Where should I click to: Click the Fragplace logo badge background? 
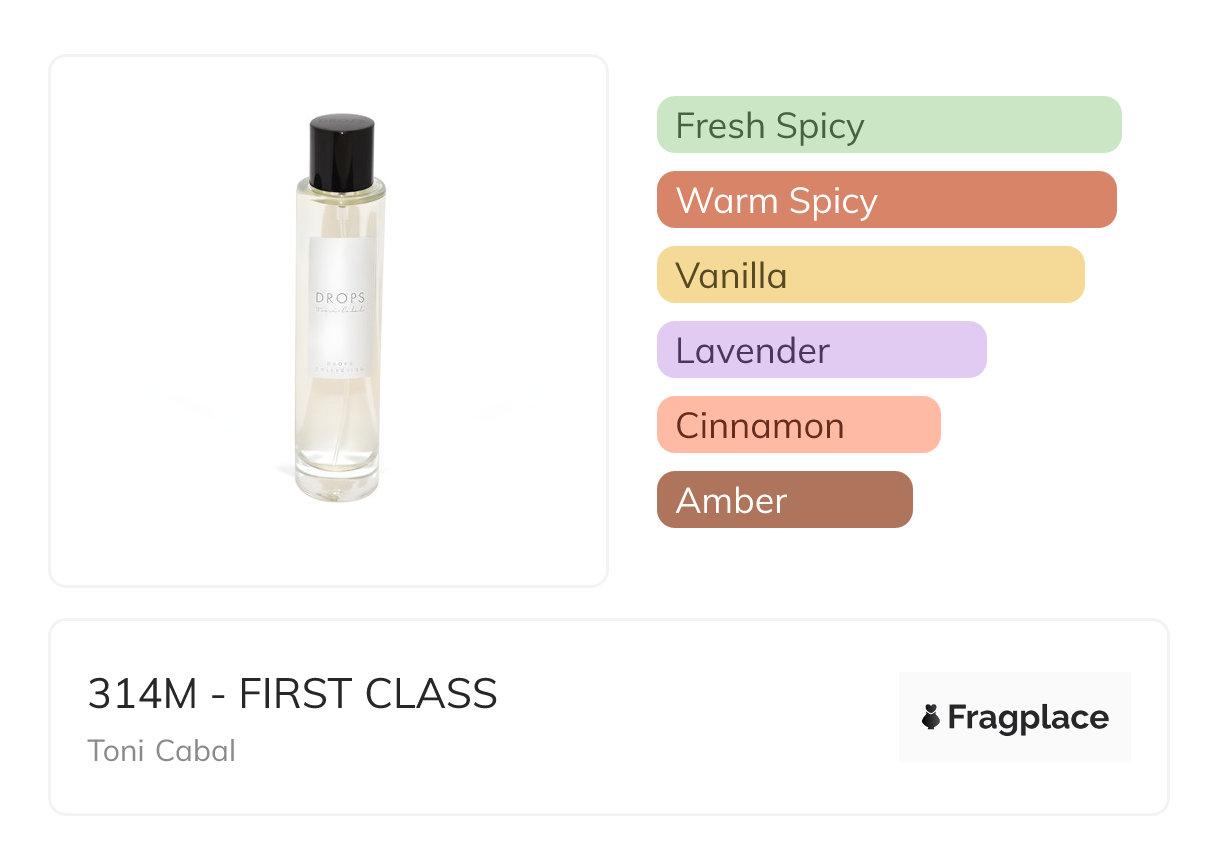coord(1015,717)
